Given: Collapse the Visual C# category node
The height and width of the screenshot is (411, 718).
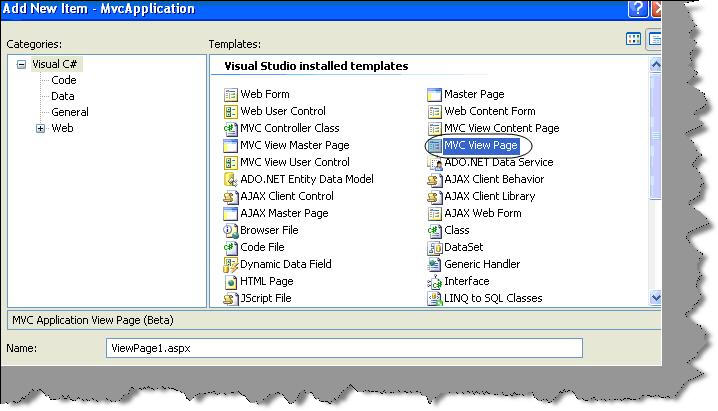Looking at the screenshot, I should pos(21,65).
